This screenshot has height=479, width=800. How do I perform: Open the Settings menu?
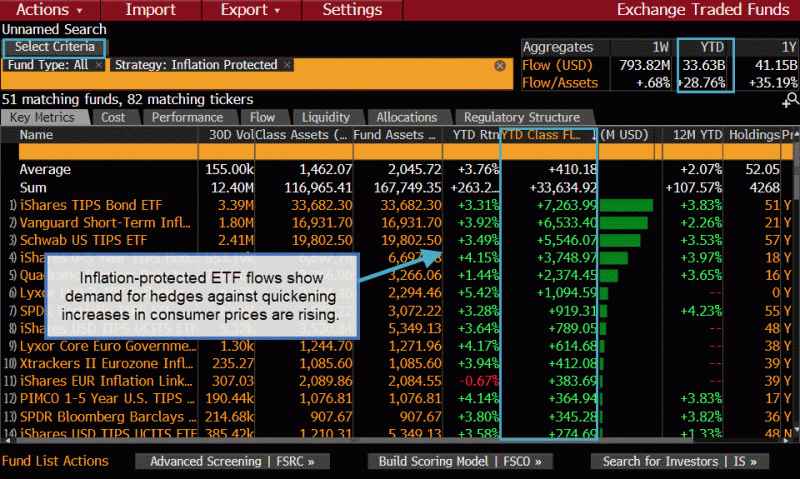353,10
